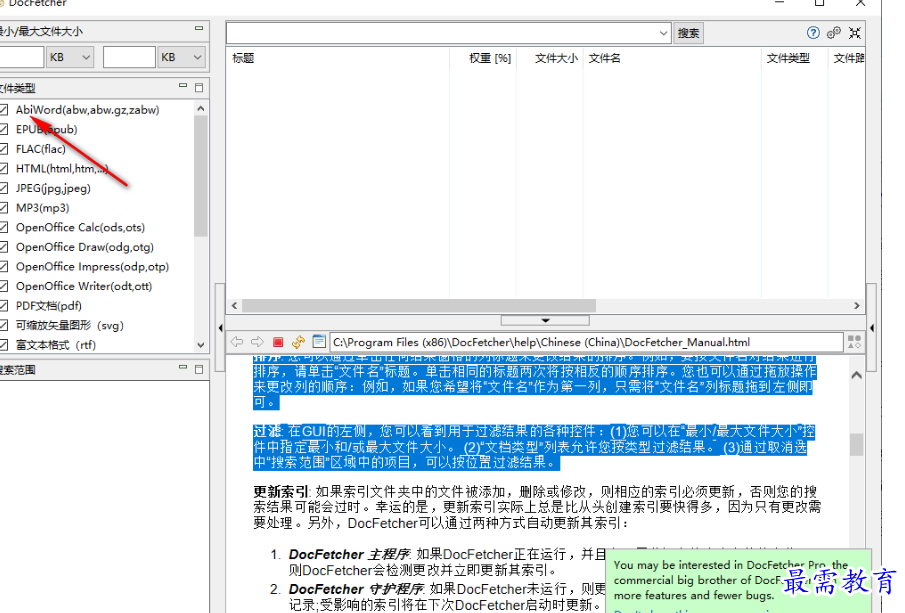Uncheck the AbiWord file type
This screenshot has height=613, width=905.
click(5, 109)
